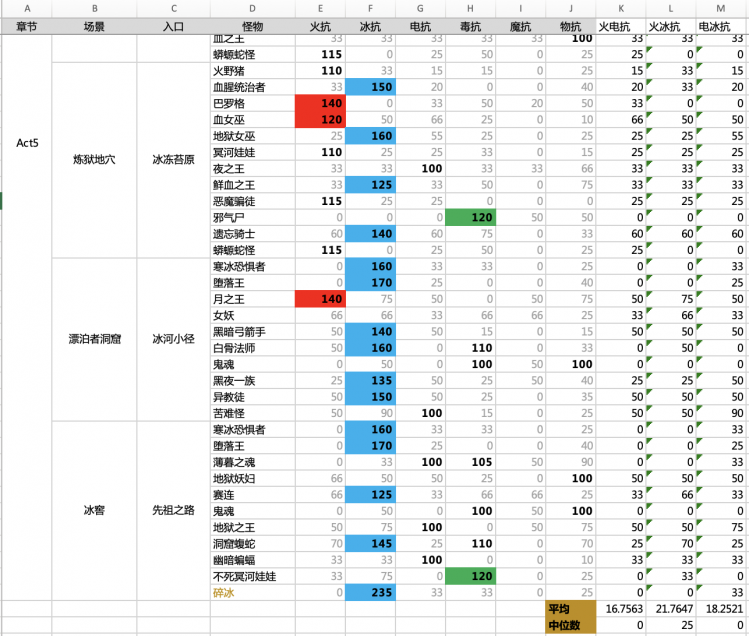Screen dimensions: 749x636
Task: Click the 遗忘骑士 monster cell
Action: tap(252, 234)
